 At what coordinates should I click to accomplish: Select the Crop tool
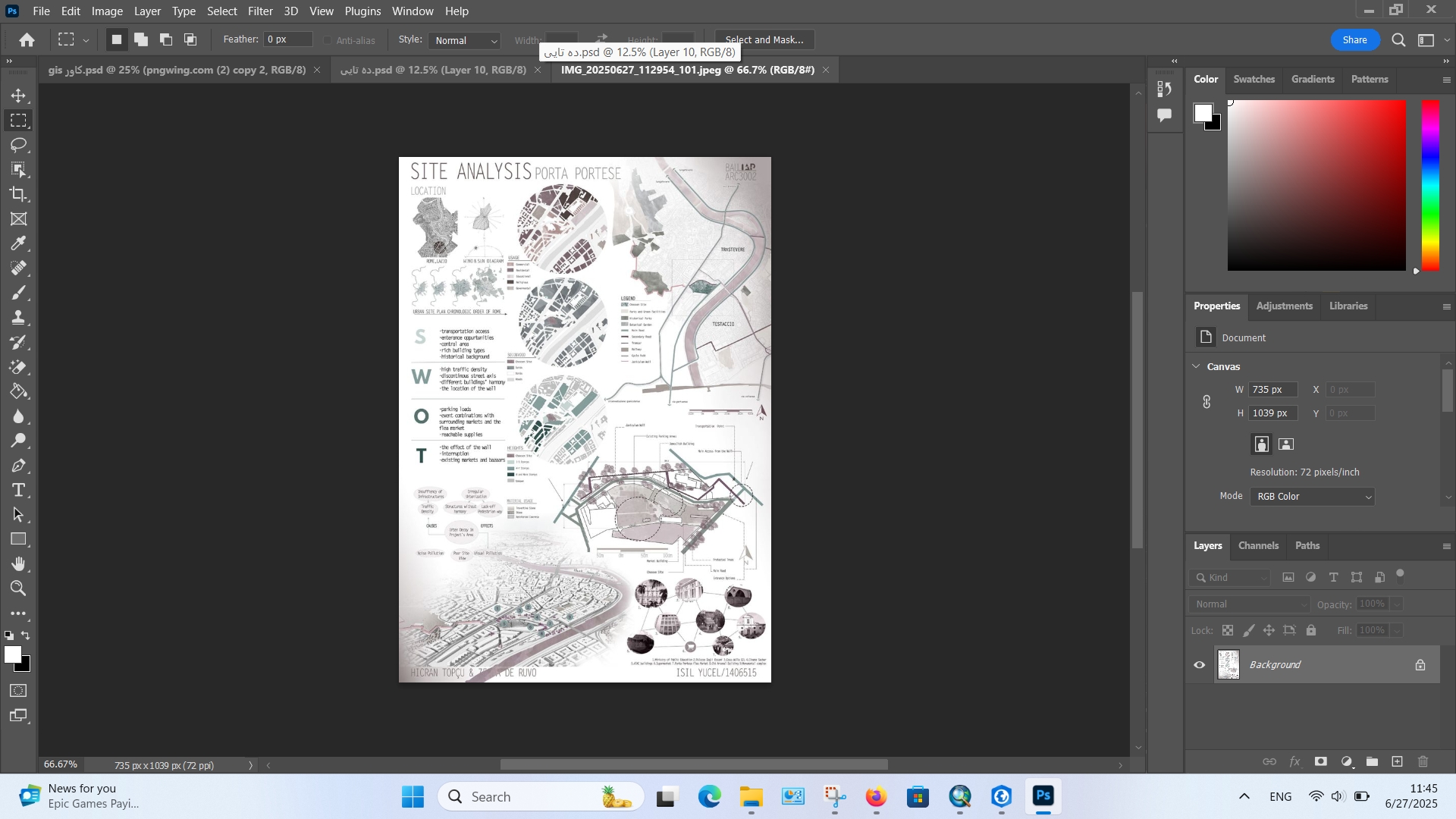pos(19,194)
